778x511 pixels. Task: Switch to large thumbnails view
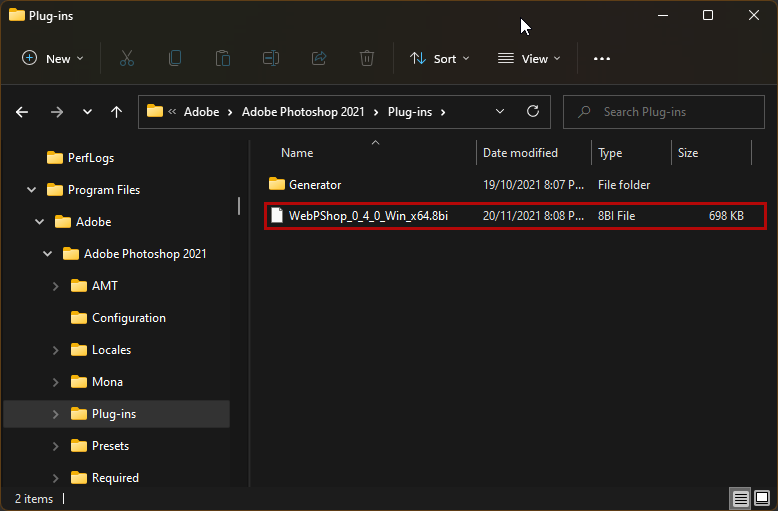tap(762, 497)
